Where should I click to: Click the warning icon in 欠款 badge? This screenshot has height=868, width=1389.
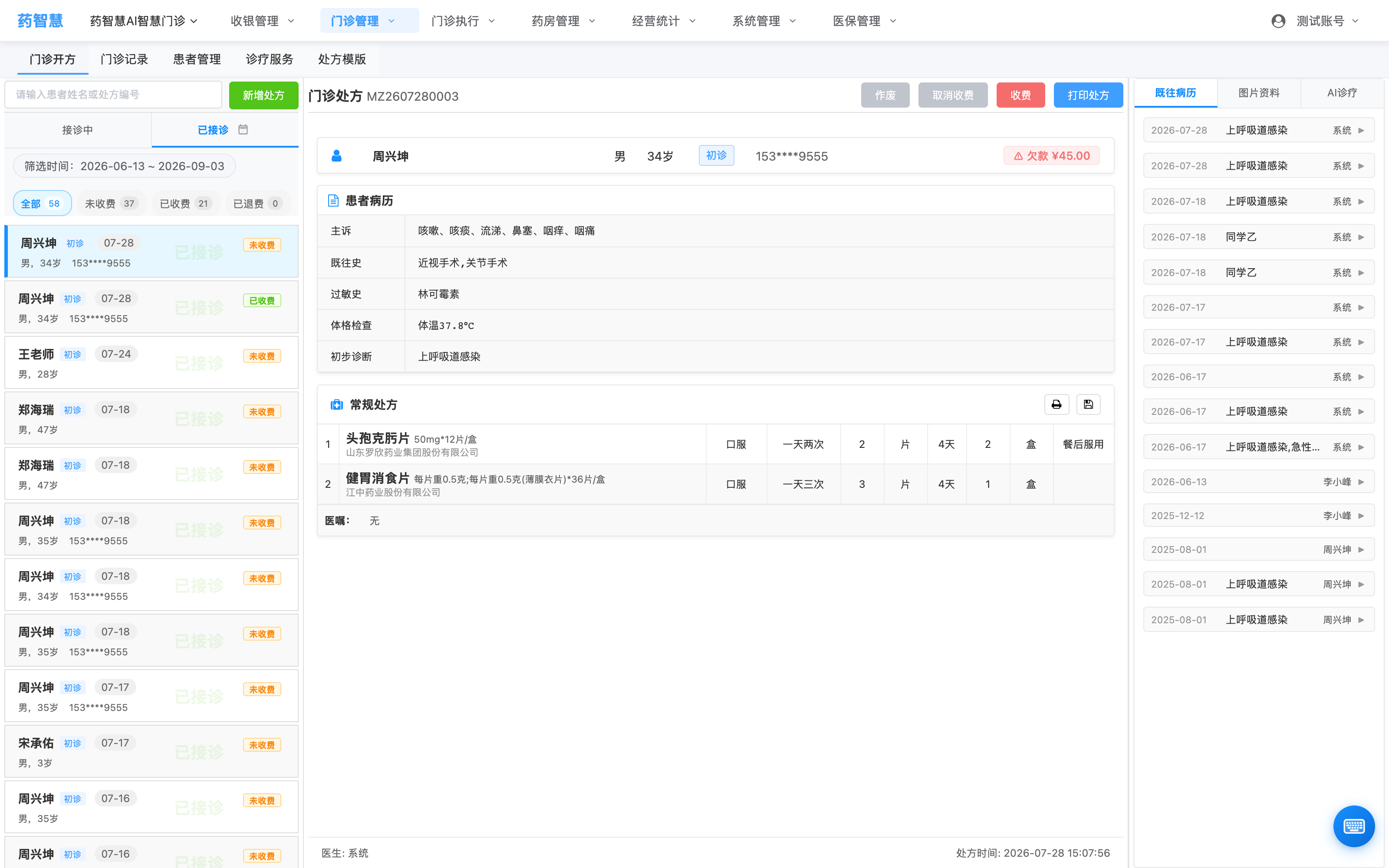tap(1018, 156)
